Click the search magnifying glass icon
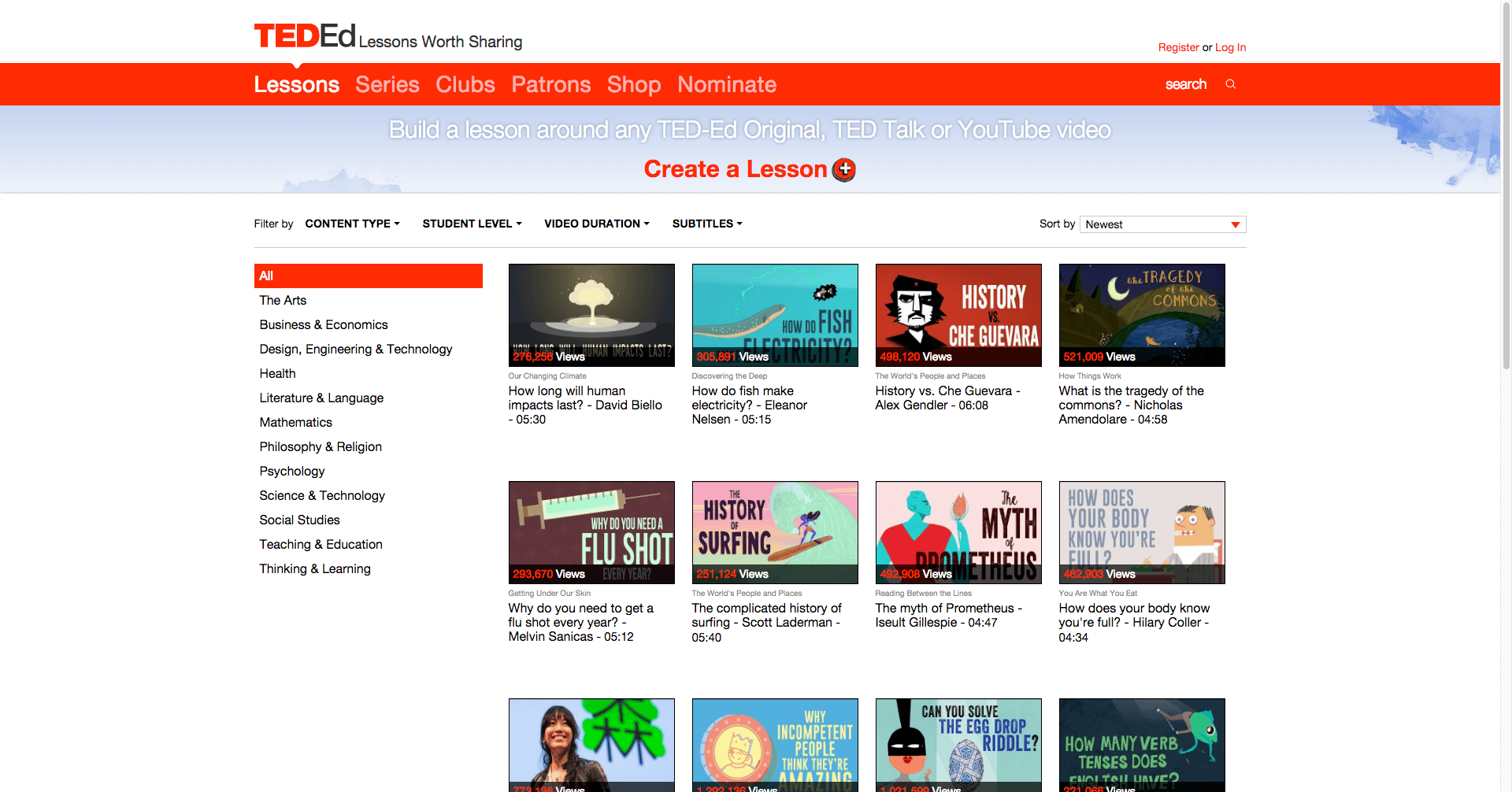 click(1230, 84)
